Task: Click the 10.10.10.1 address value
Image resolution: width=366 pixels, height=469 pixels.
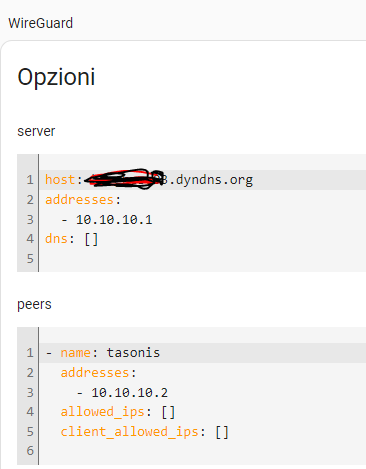Action: click(114, 220)
